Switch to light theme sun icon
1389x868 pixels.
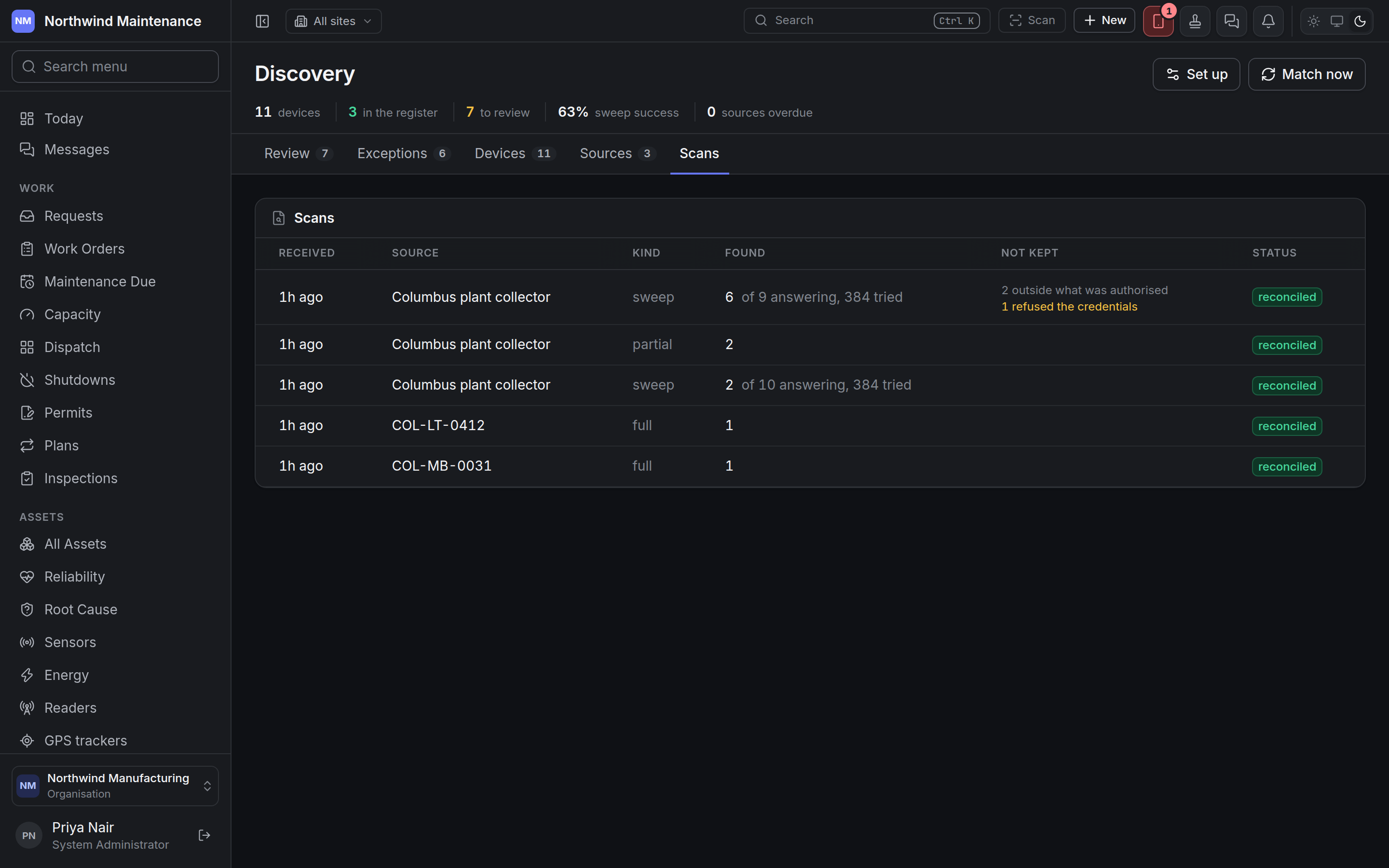1314,21
